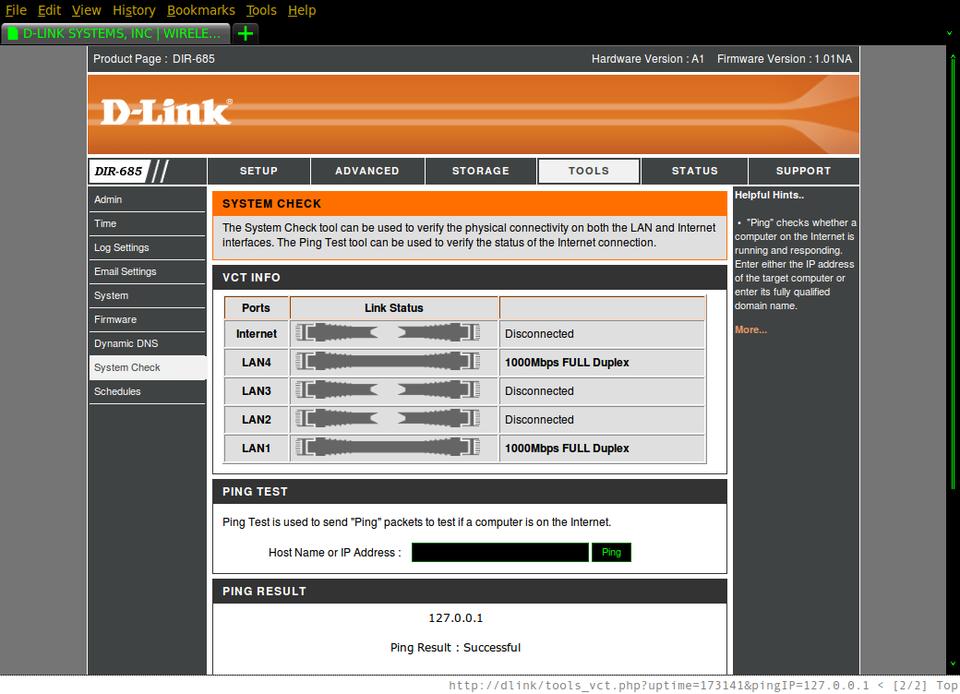
Task: Open the Edit menu
Action: point(49,10)
